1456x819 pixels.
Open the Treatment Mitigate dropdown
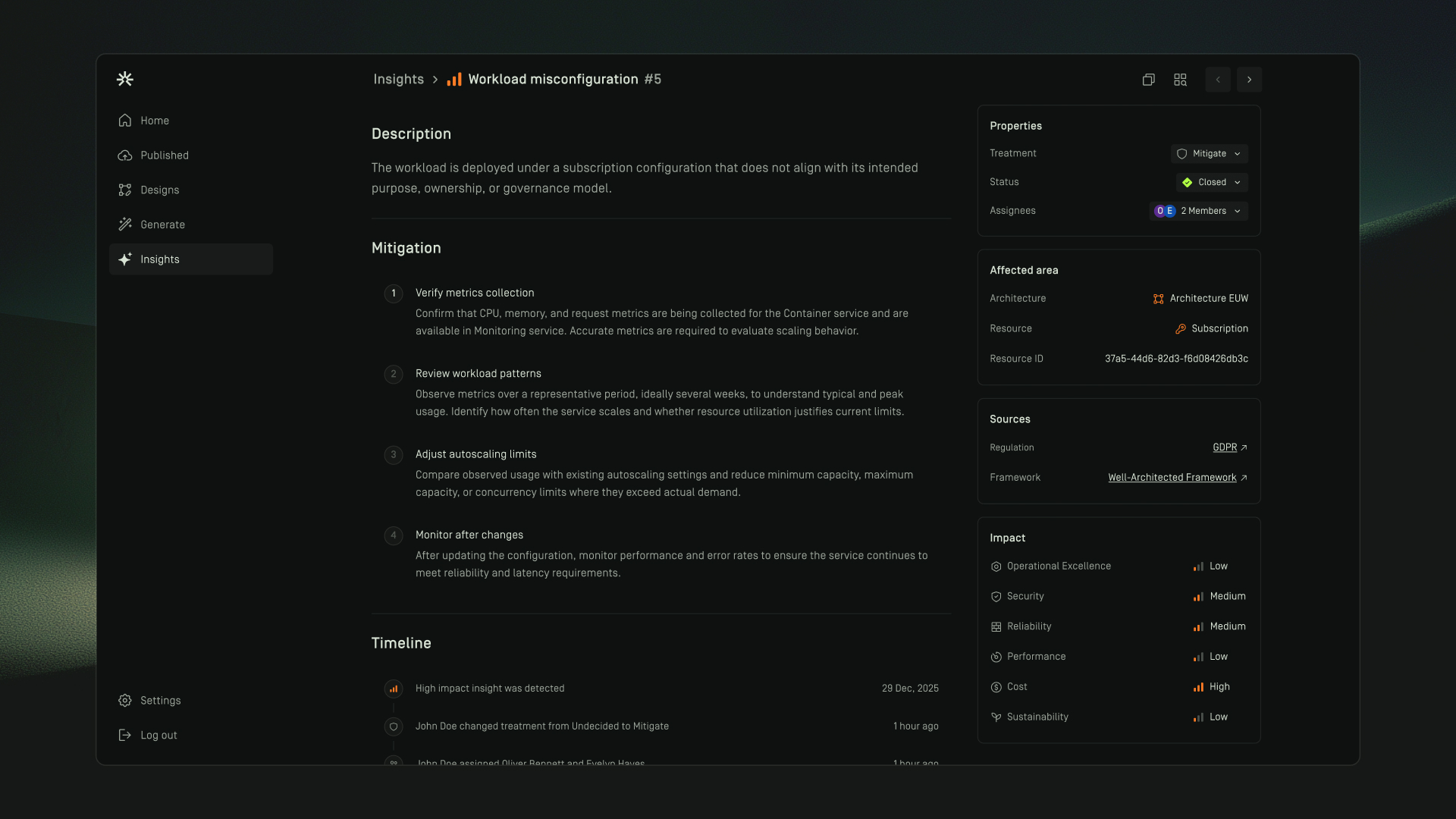tap(1209, 154)
